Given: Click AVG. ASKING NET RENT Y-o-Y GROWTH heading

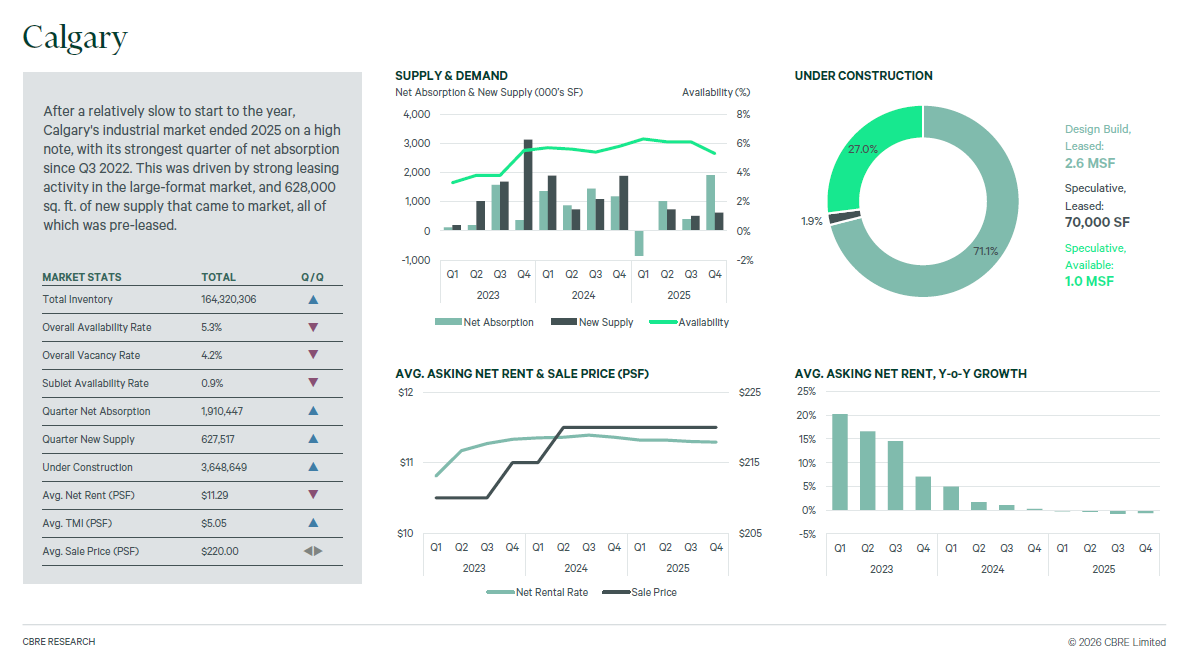Looking at the screenshot, I should point(911,374).
